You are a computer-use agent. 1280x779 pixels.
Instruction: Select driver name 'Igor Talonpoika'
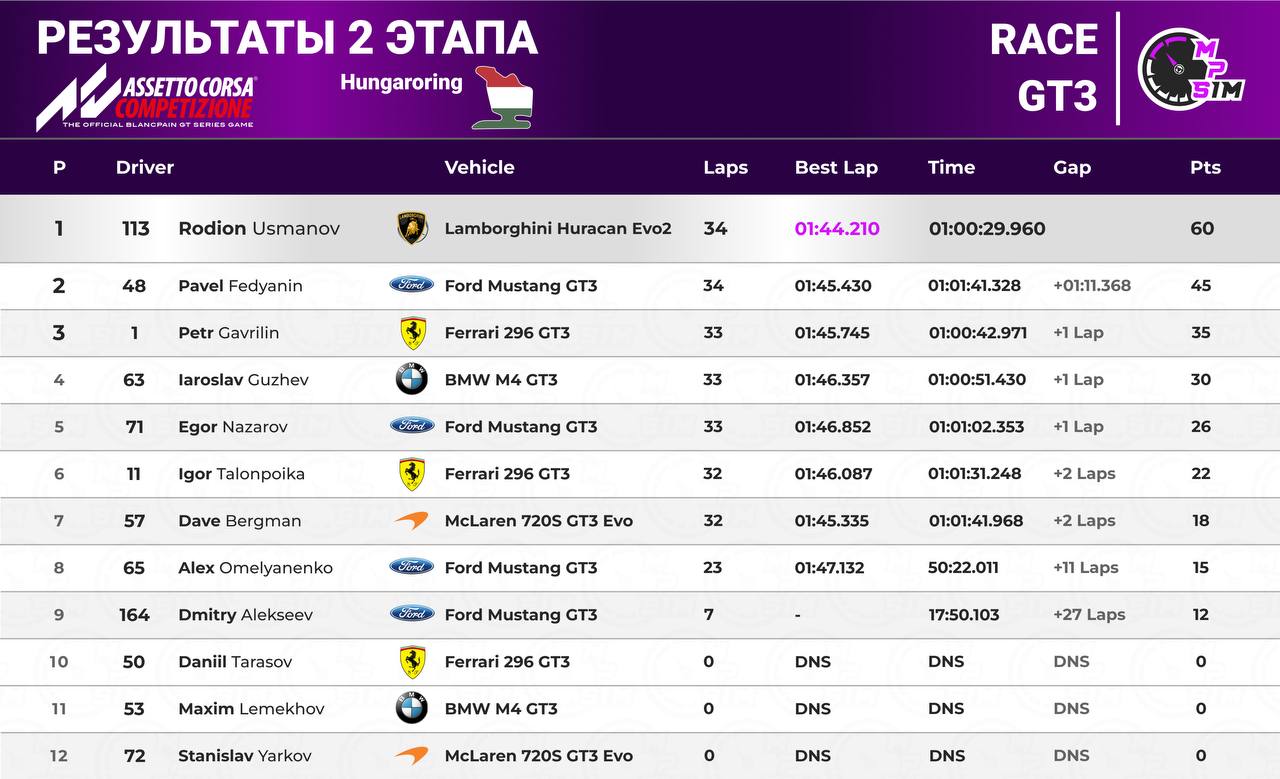tap(241, 474)
